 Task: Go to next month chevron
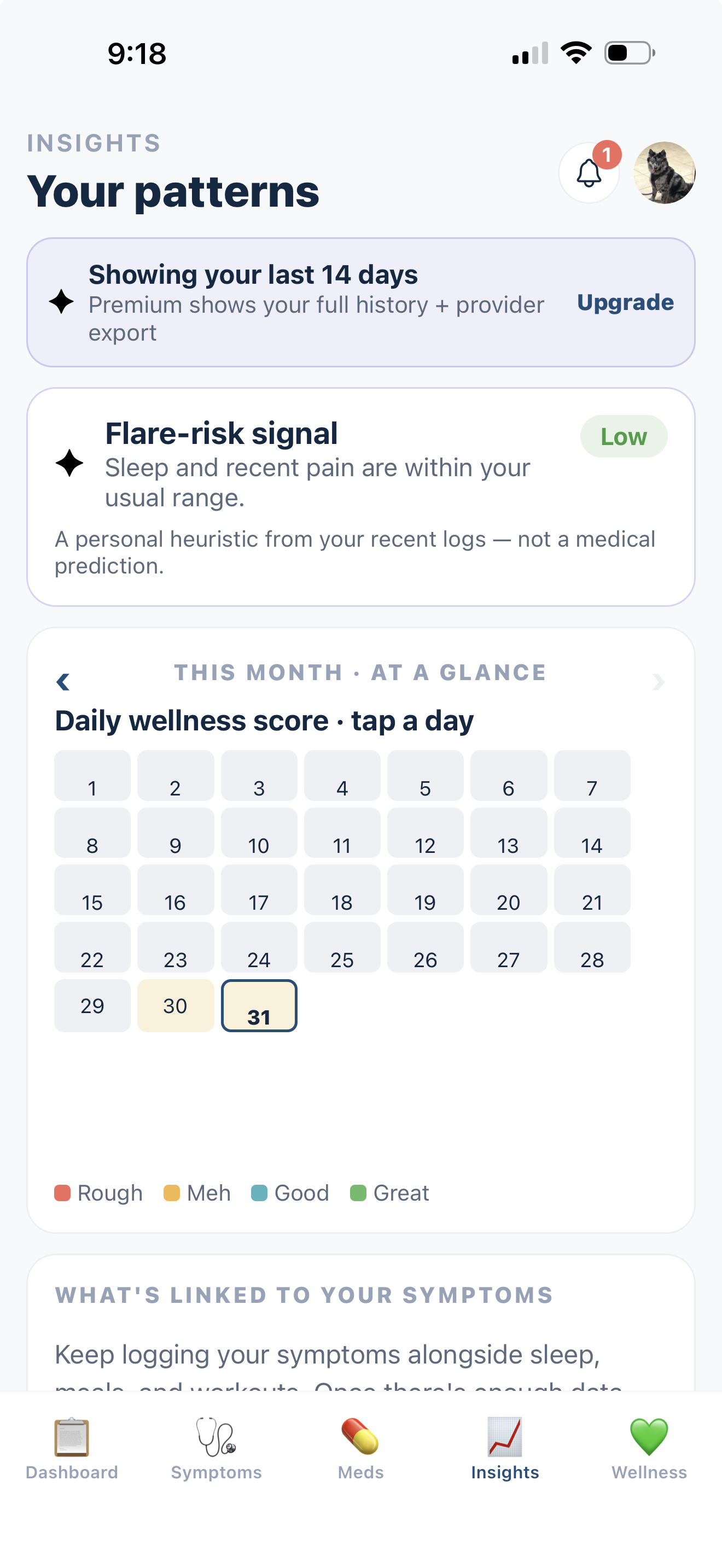coord(658,682)
